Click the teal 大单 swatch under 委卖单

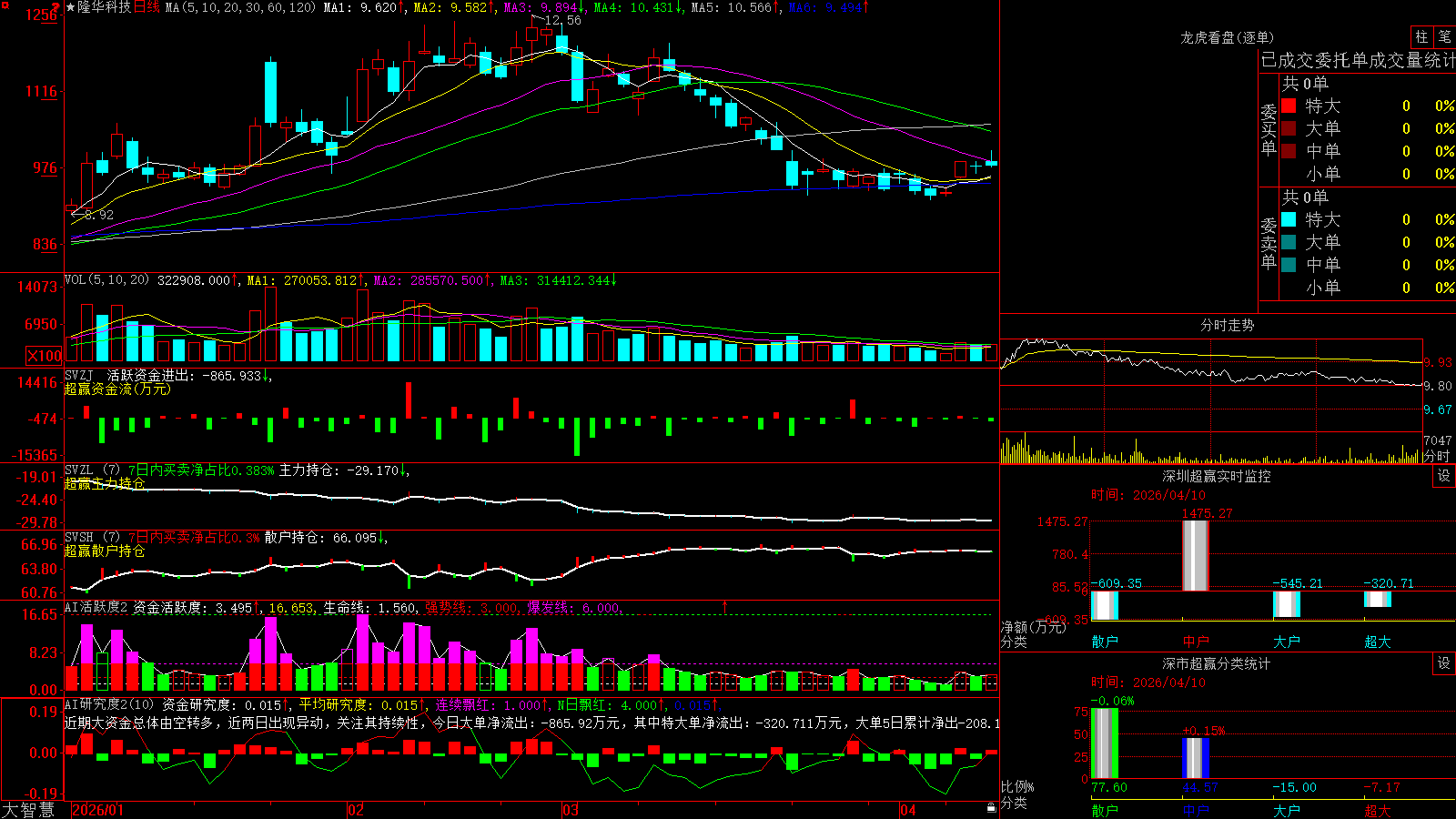pos(1289,242)
